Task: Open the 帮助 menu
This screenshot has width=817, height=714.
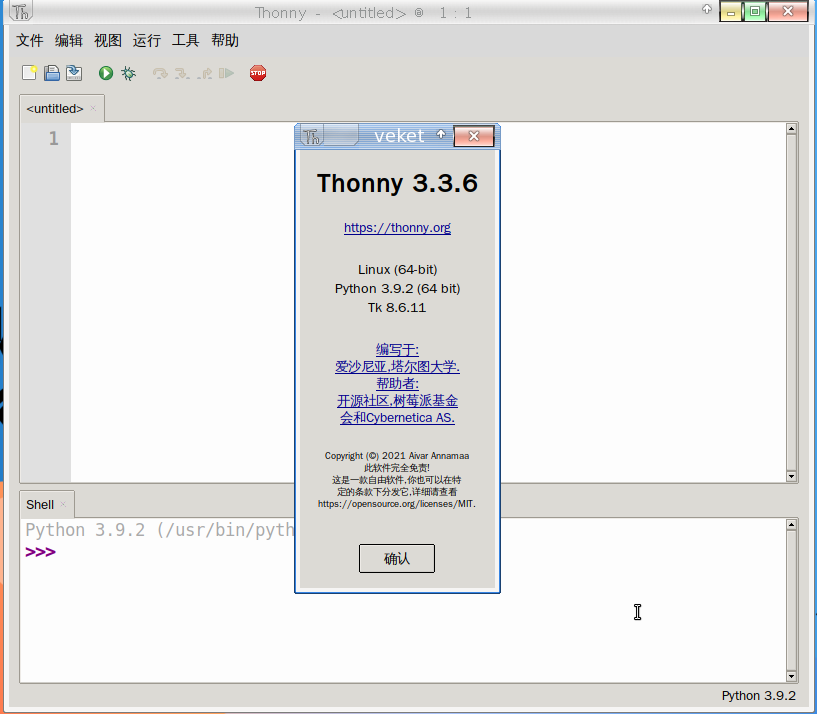Action: click(225, 40)
